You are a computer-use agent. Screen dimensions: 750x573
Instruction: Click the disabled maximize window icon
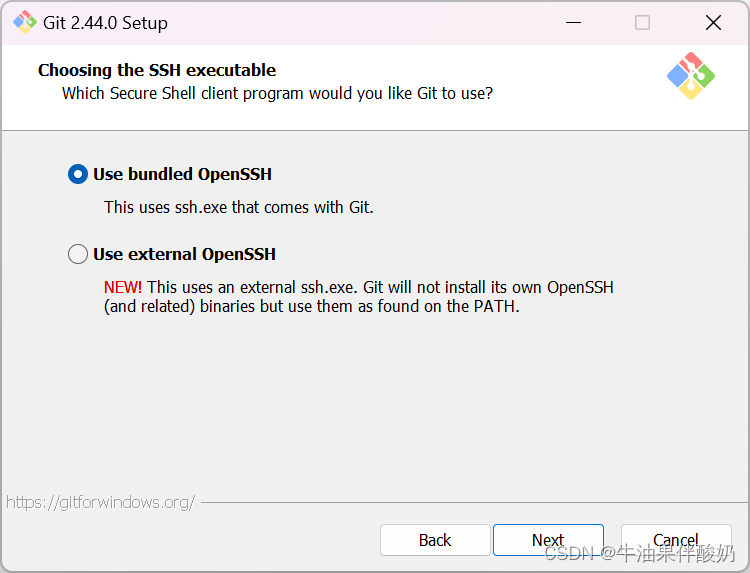pyautogui.click(x=642, y=22)
